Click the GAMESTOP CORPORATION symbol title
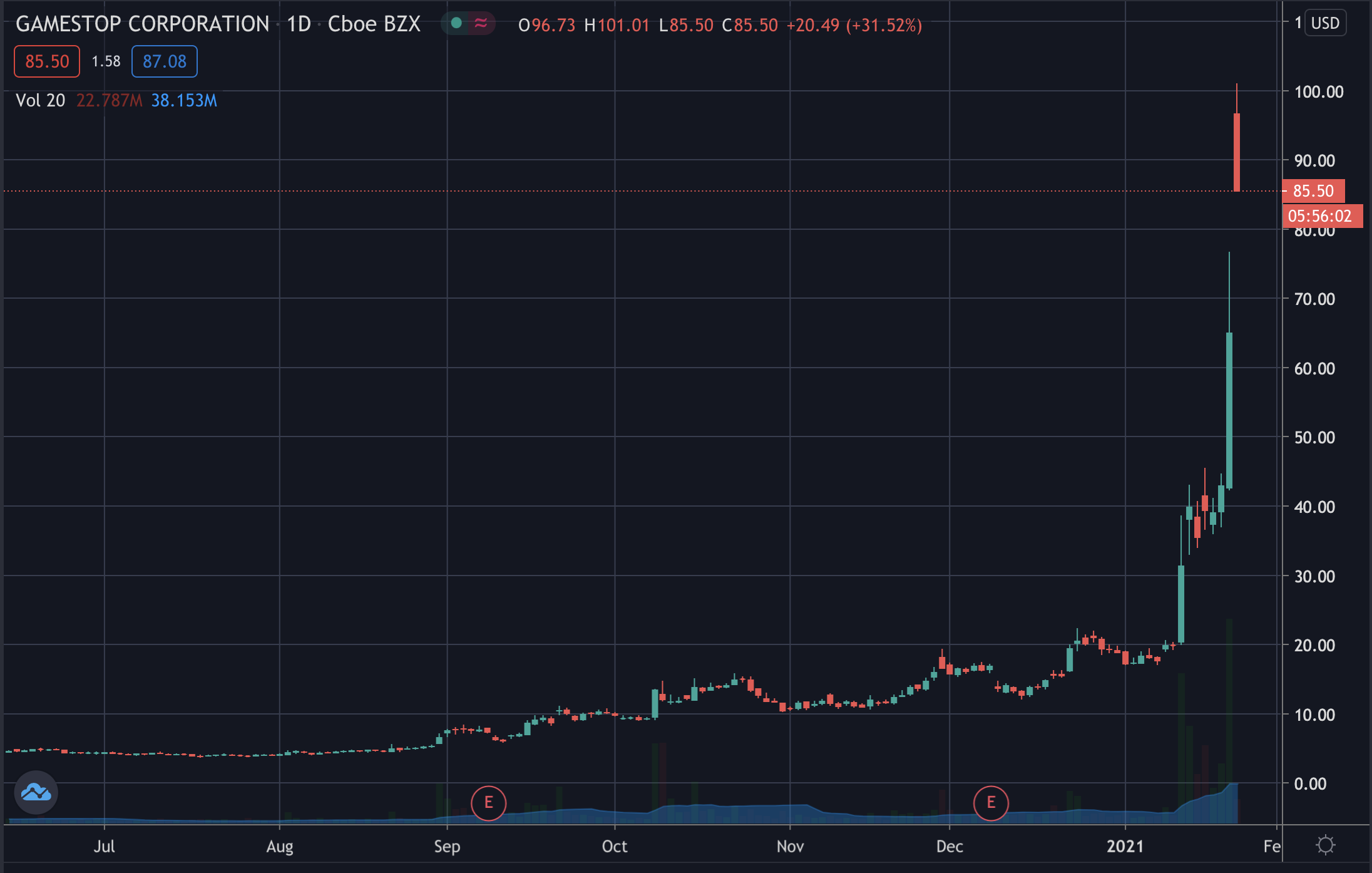1372x873 pixels. [x=142, y=24]
